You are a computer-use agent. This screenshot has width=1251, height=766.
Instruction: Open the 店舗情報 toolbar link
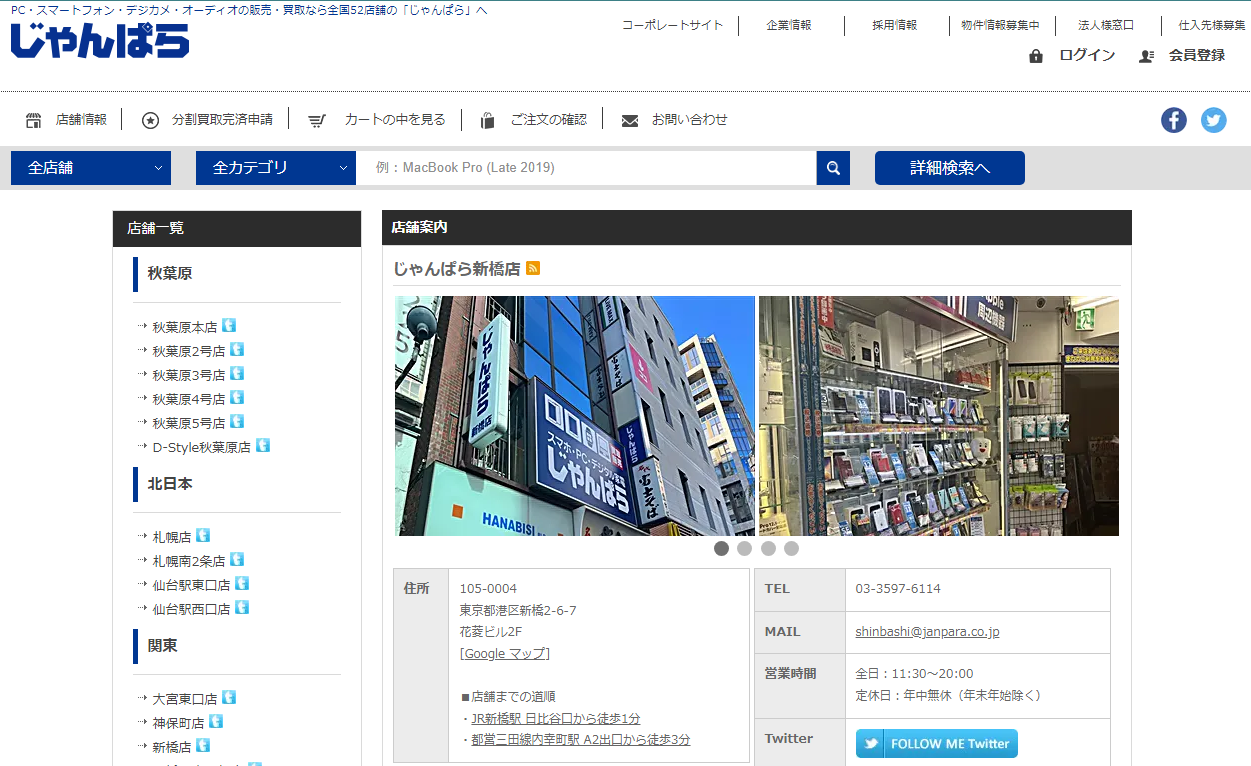tap(81, 120)
